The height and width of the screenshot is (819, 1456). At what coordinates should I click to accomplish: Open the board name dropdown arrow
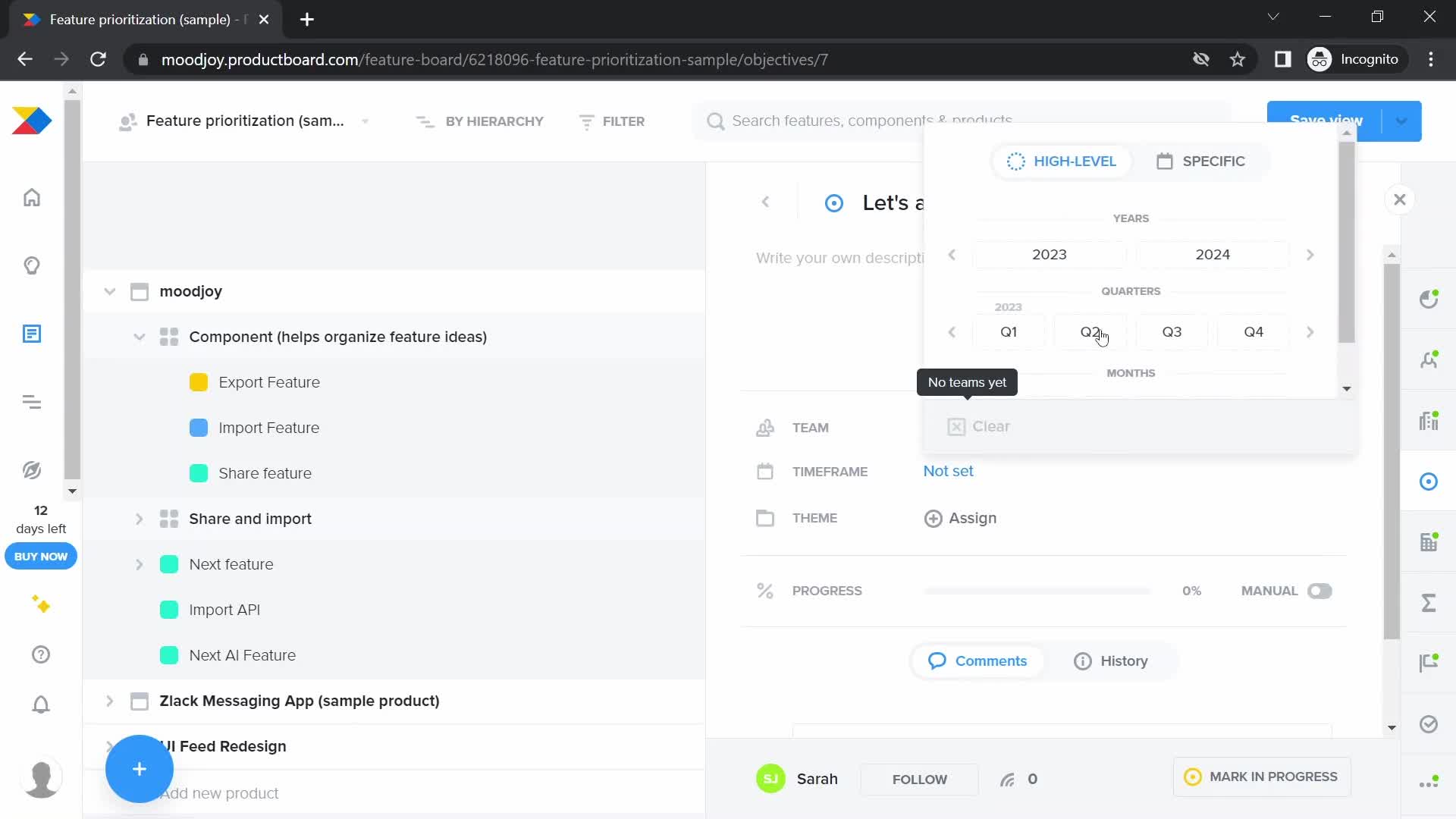[366, 121]
